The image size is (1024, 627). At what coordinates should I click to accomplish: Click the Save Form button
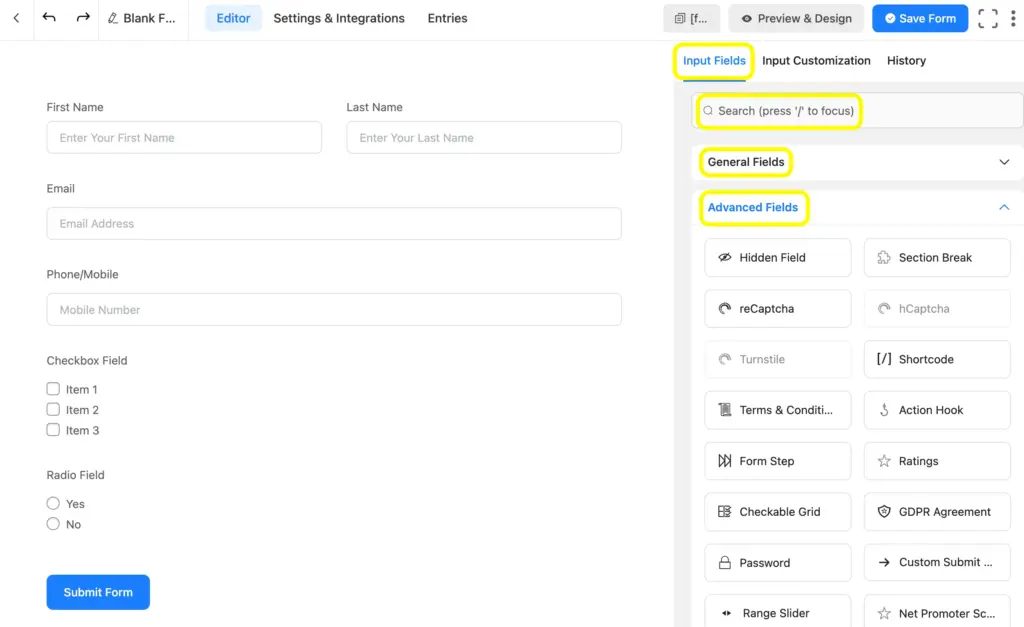pyautogui.click(x=919, y=18)
